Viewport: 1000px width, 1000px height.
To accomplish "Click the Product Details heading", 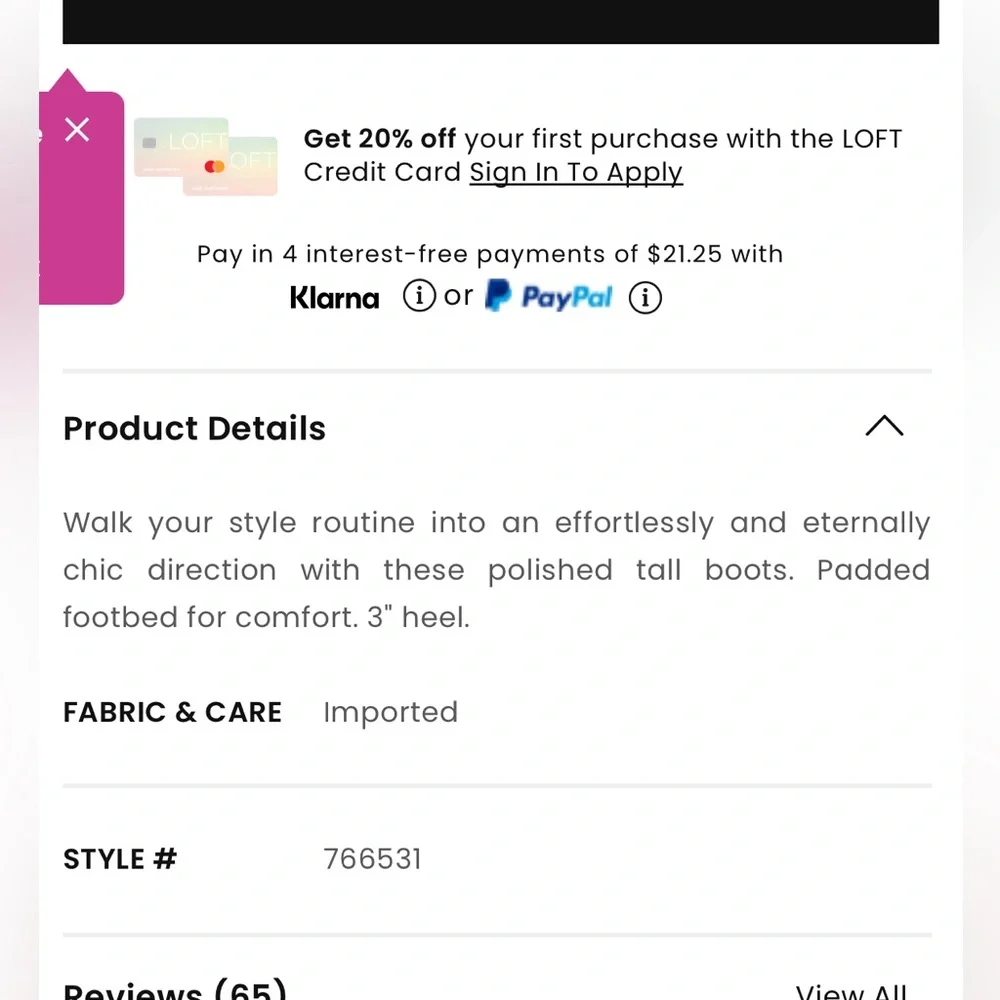I will [194, 428].
